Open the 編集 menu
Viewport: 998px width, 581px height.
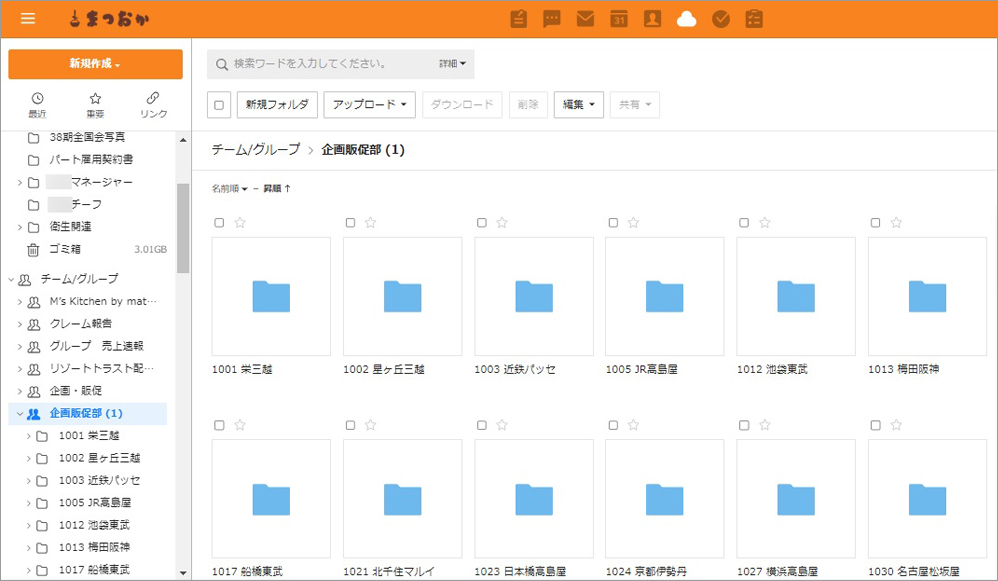click(x=578, y=105)
